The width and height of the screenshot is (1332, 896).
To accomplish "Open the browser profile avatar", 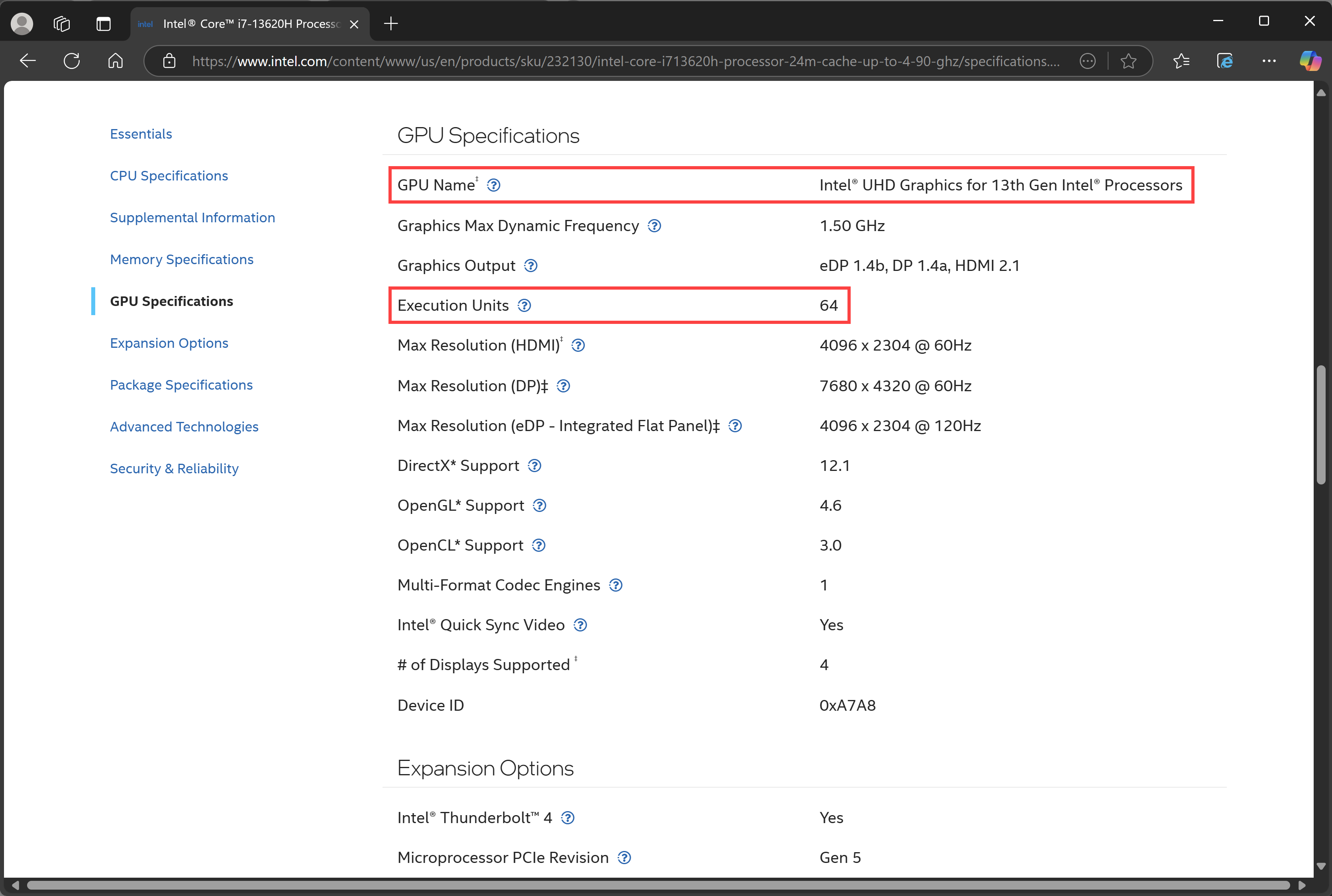I will pyautogui.click(x=22, y=24).
